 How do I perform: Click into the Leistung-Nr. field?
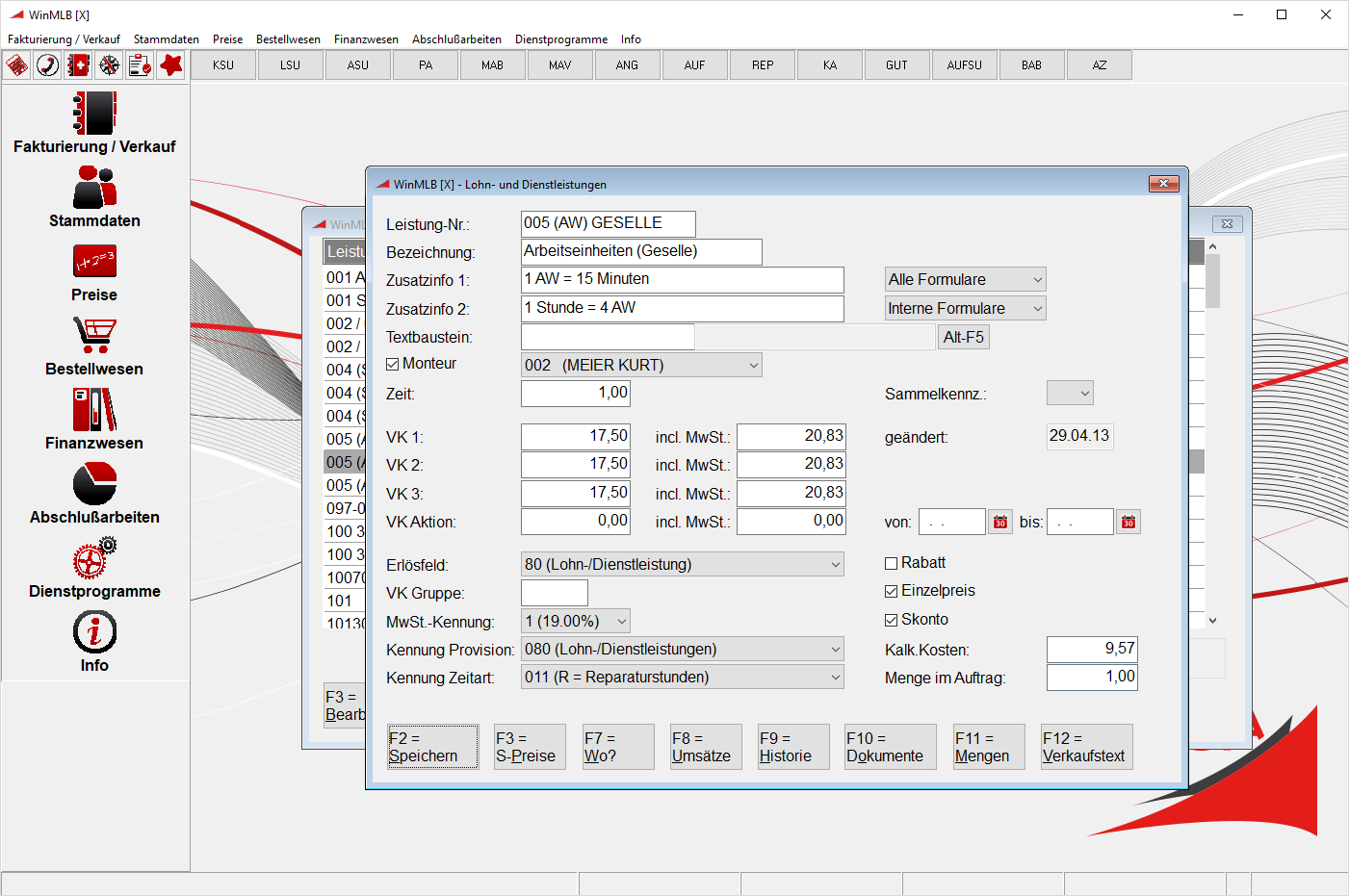(609, 224)
